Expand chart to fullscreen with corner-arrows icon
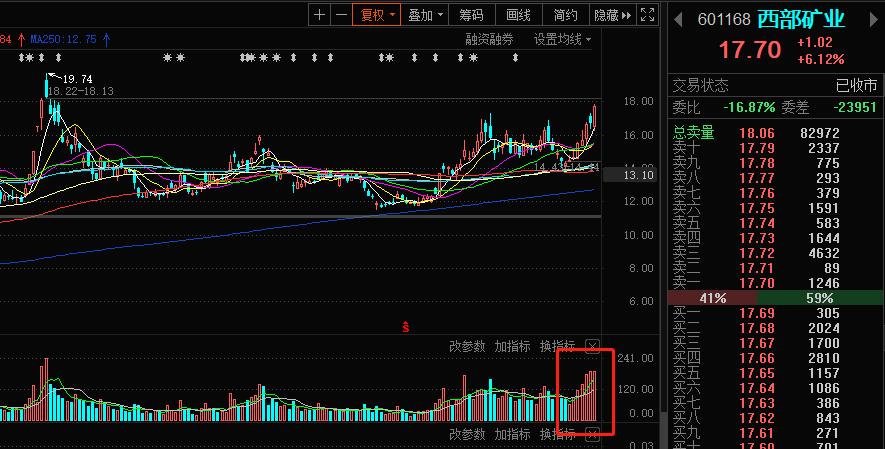885x449 pixels. pos(648,15)
